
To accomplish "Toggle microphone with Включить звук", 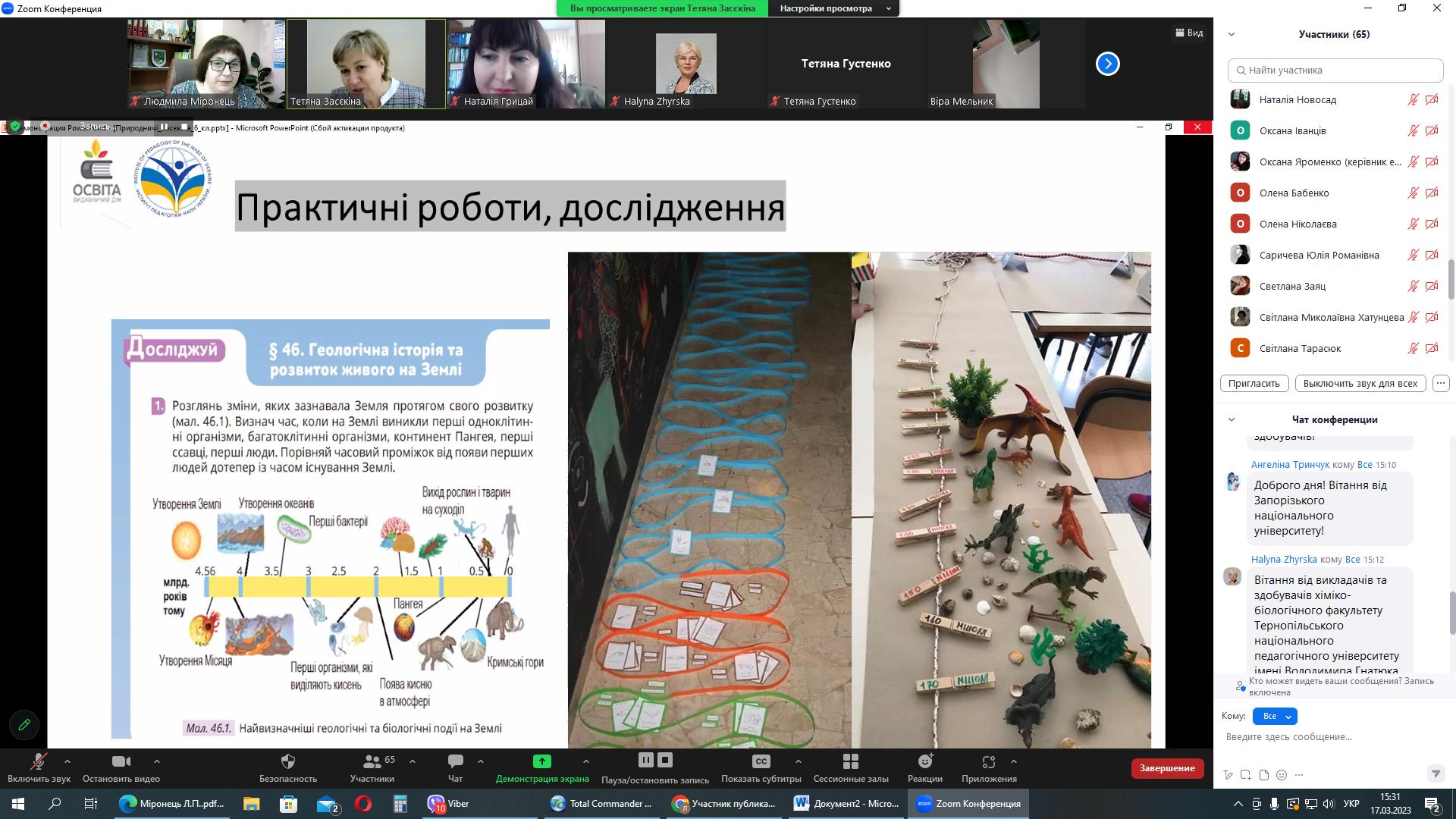I will pyautogui.click(x=38, y=761).
